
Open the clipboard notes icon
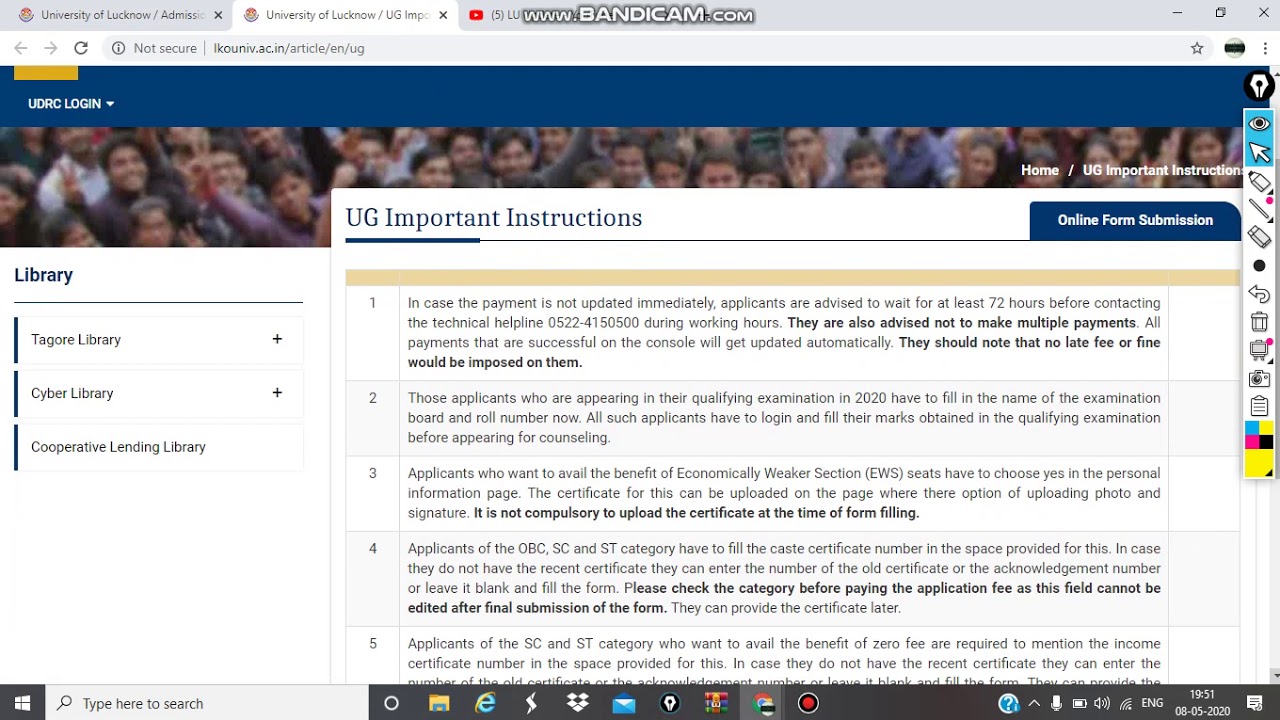(1259, 406)
